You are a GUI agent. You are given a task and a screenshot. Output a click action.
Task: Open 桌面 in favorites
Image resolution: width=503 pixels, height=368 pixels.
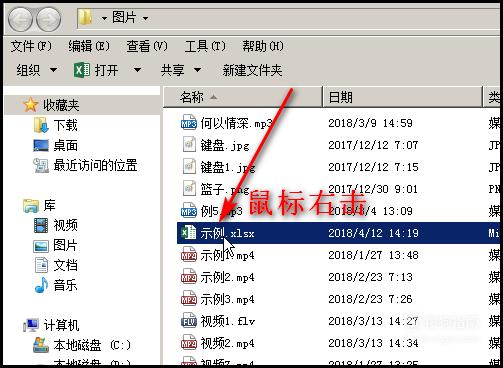[x=65, y=145]
